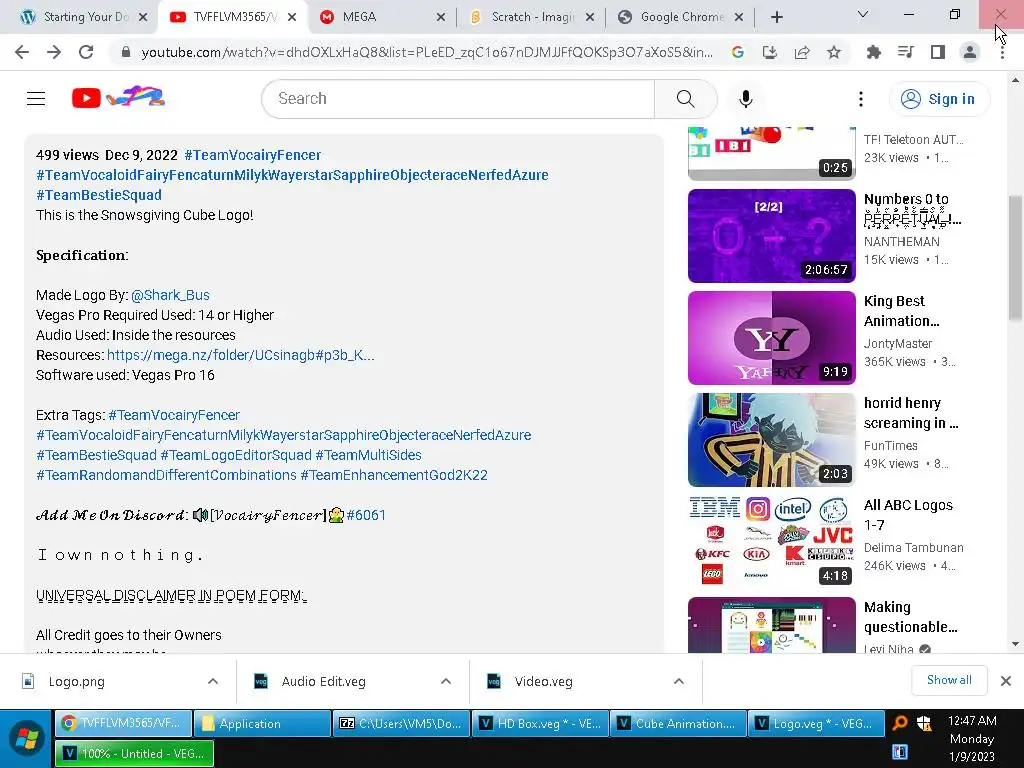Open the mega.nz resources folder link
The width and height of the screenshot is (1024, 768).
coord(240,355)
